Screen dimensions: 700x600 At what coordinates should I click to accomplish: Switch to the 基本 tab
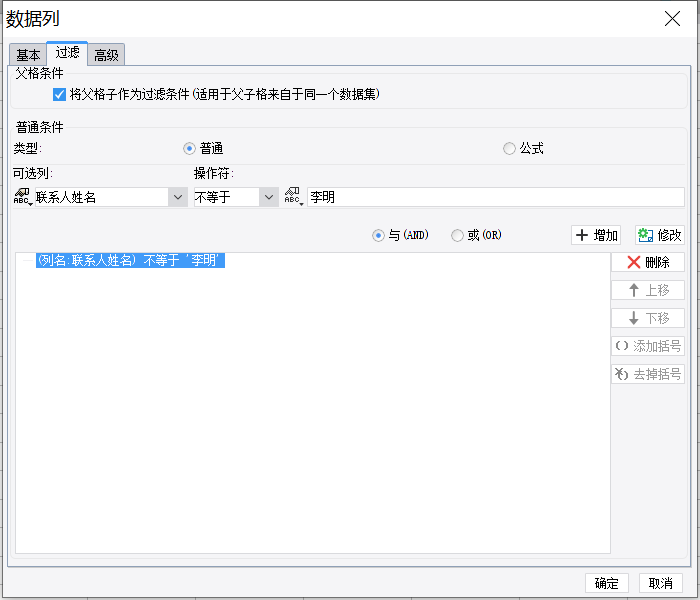click(x=28, y=55)
